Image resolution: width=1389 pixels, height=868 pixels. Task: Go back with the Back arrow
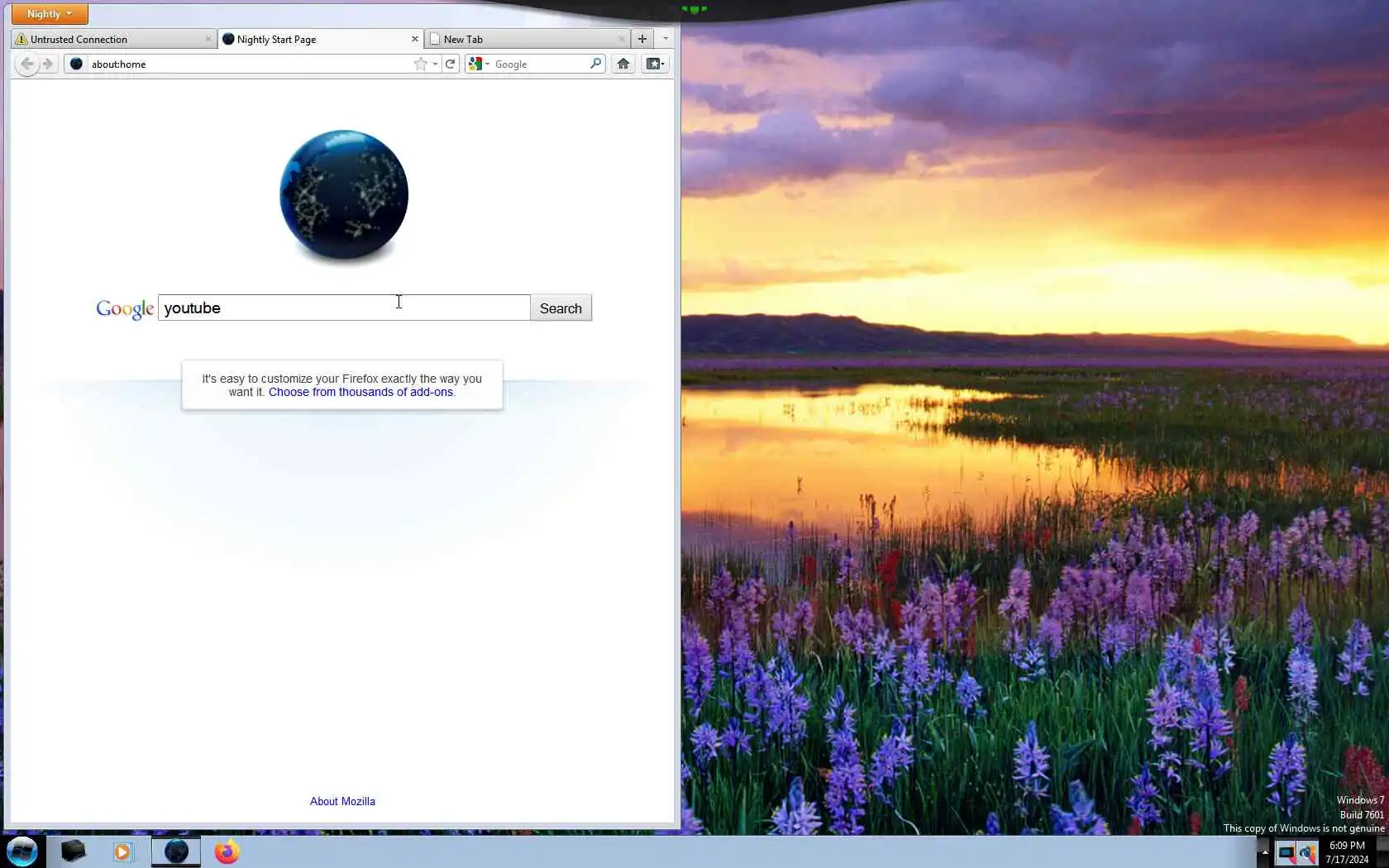(x=26, y=64)
